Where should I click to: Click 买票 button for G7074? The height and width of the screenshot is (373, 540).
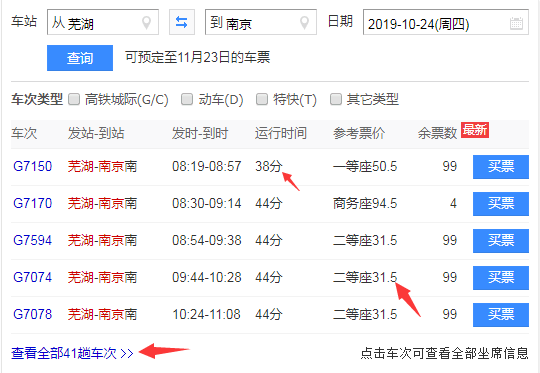point(501,278)
